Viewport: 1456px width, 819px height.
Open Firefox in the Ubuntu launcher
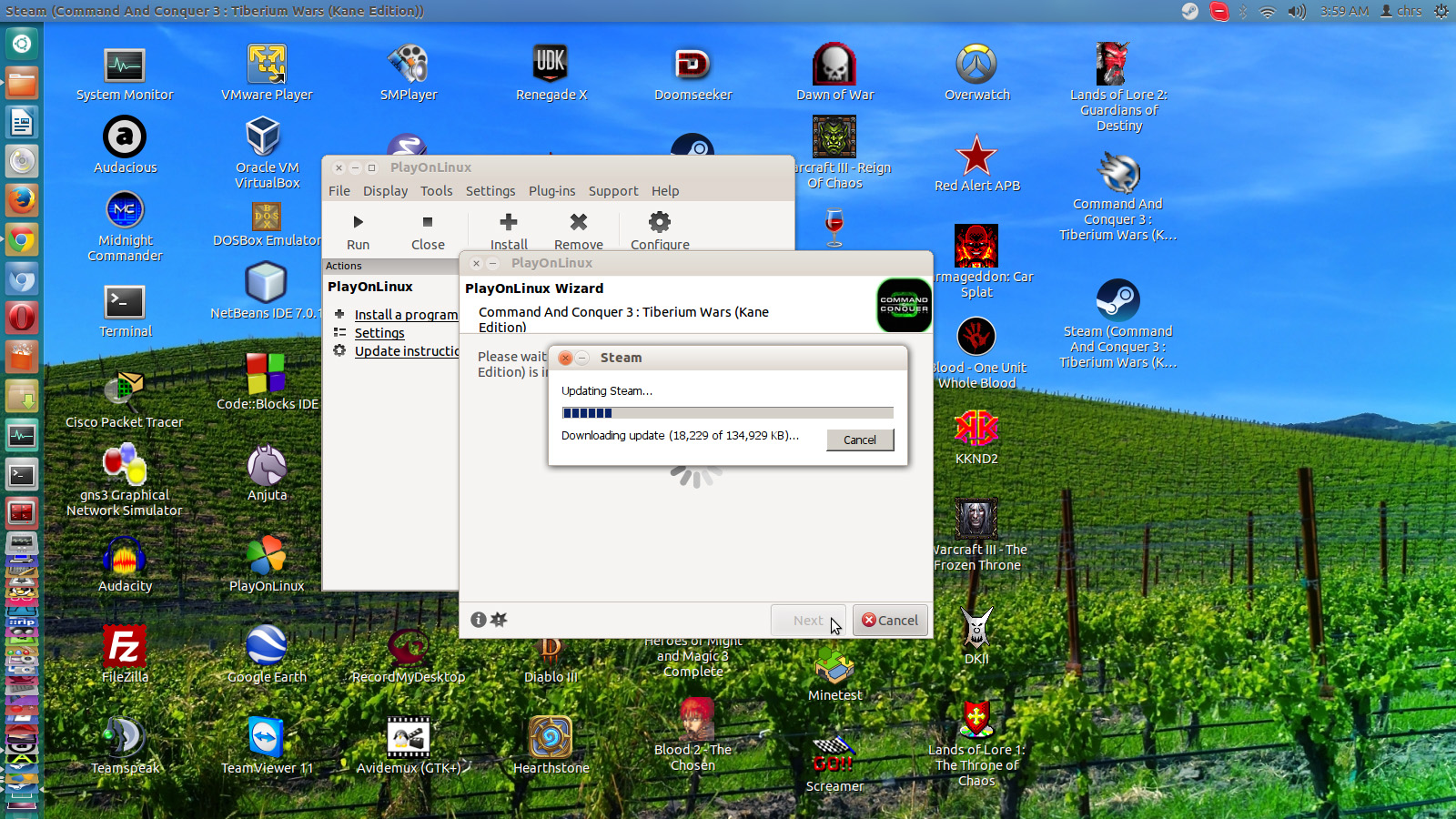[22, 200]
